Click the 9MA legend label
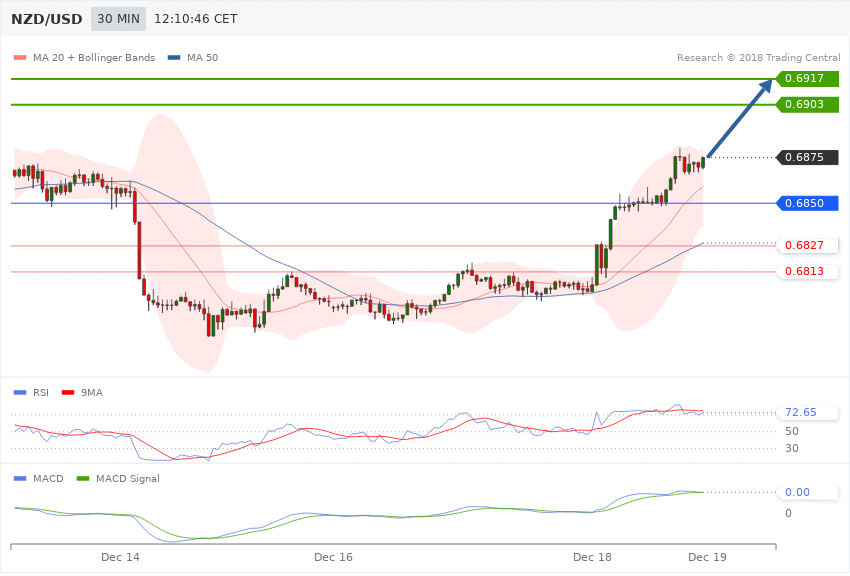 [92, 392]
